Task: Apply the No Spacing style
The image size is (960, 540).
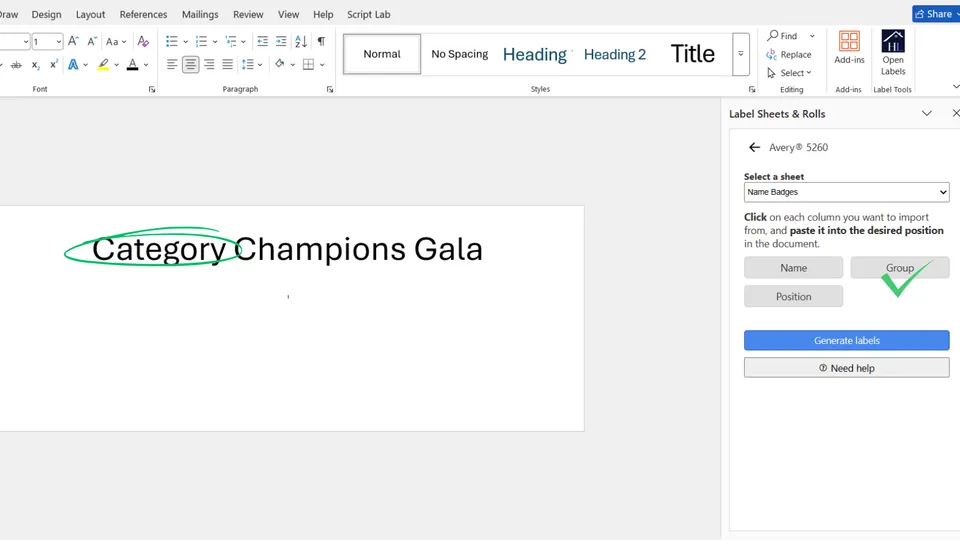Action: [460, 54]
